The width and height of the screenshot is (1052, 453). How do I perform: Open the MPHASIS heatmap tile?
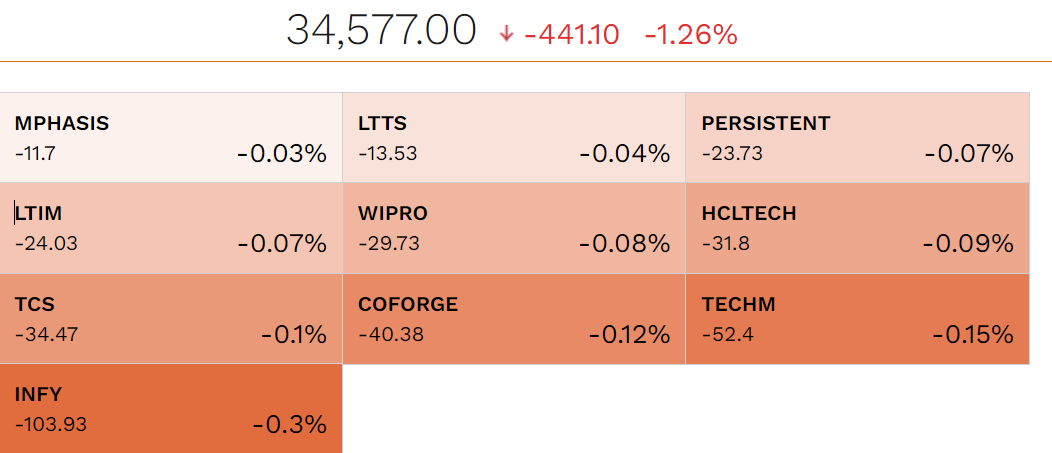coord(171,138)
